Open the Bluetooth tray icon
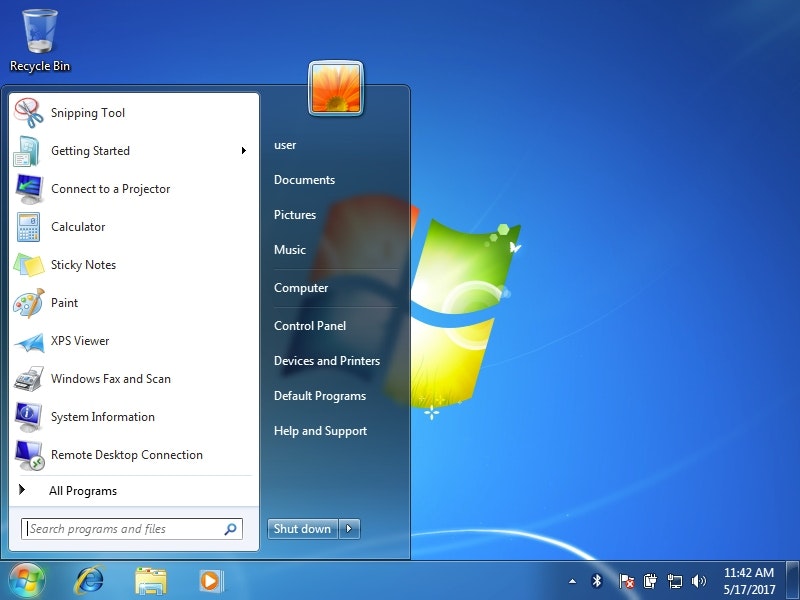Viewport: 800px width, 600px height. (x=597, y=580)
